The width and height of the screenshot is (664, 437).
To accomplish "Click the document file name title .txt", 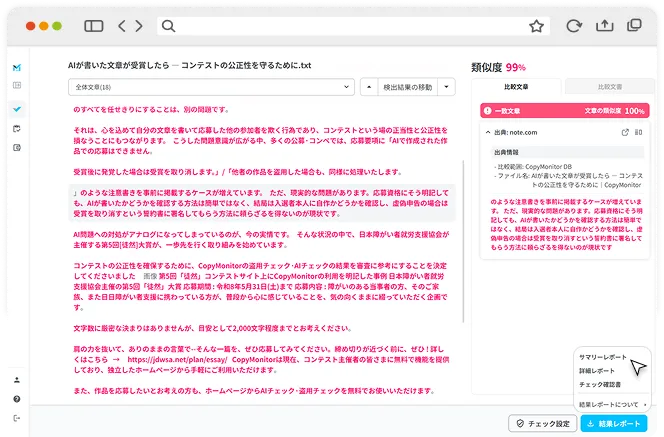I will (189, 66).
